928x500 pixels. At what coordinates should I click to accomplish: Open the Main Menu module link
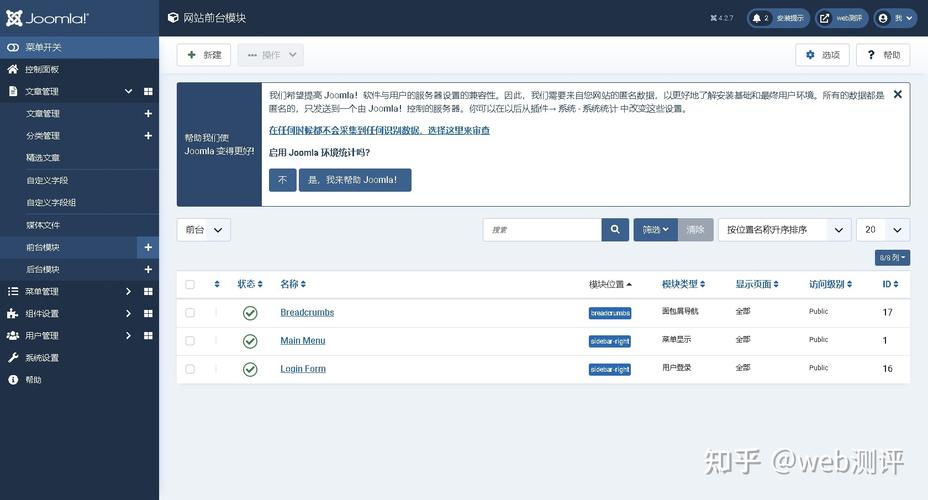[303, 341]
